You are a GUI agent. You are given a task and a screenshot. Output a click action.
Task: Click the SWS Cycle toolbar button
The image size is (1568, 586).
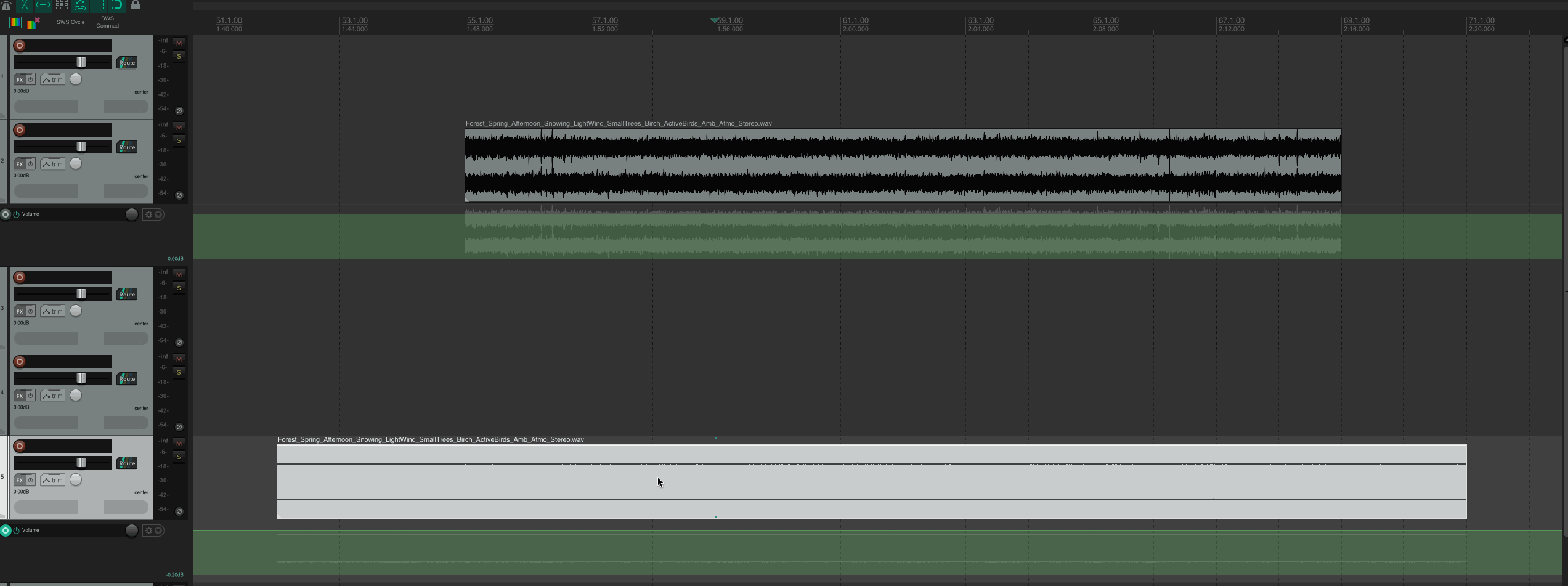pyautogui.click(x=71, y=22)
